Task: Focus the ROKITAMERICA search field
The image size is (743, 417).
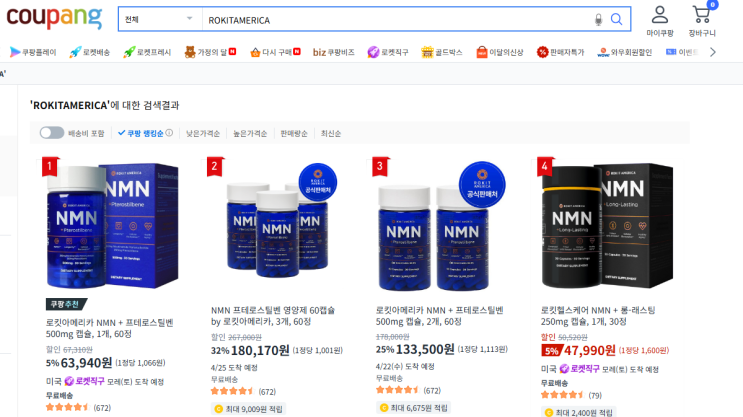Action: tap(396, 20)
